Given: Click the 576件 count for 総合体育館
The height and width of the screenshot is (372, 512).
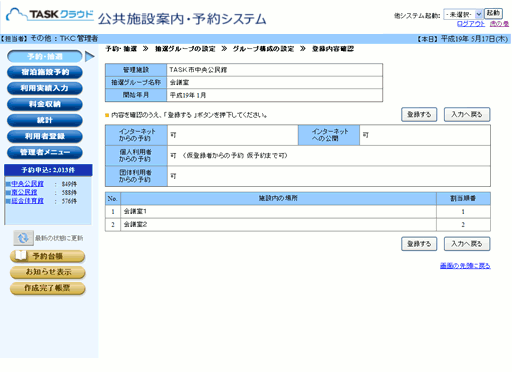Looking at the screenshot, I should pyautogui.click(x=69, y=201).
